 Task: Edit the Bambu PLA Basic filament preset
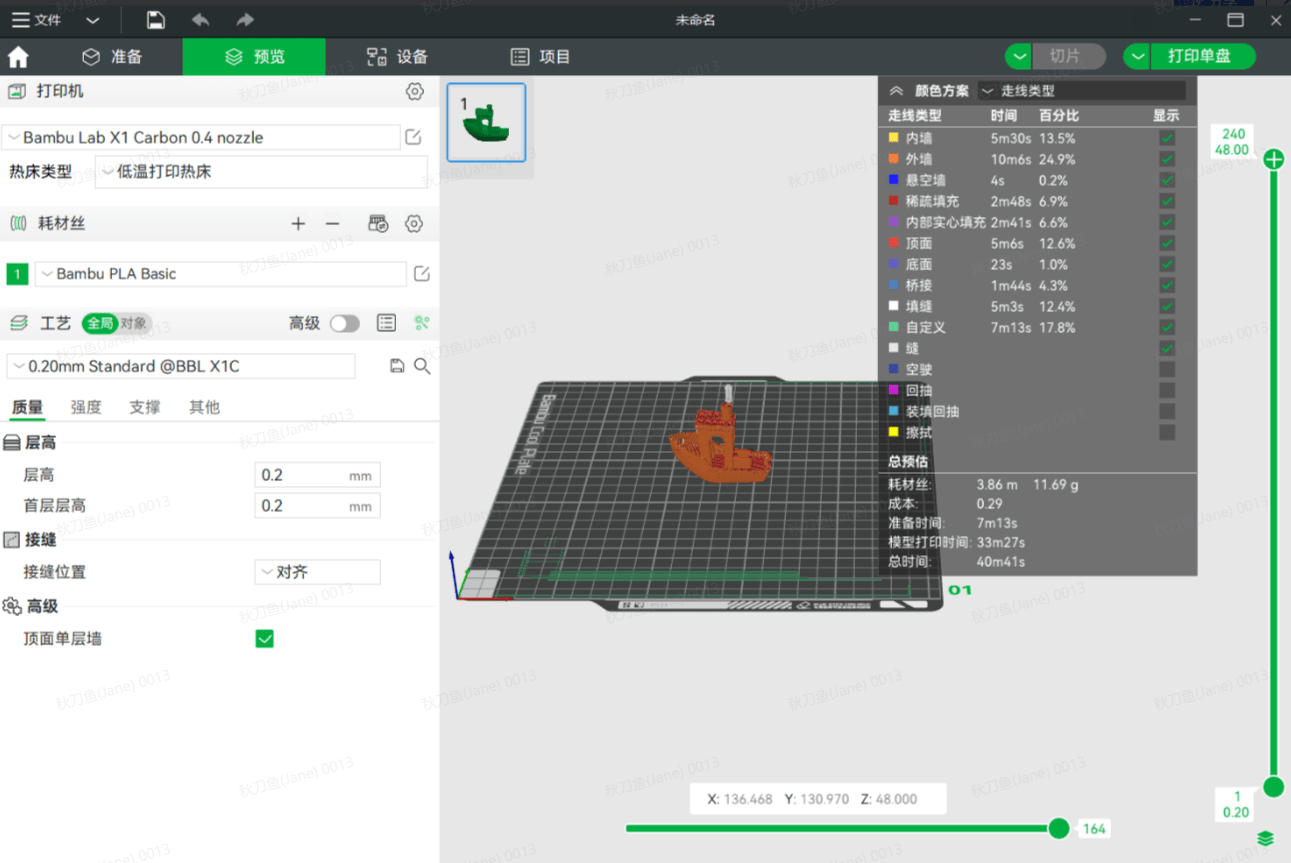(x=421, y=273)
